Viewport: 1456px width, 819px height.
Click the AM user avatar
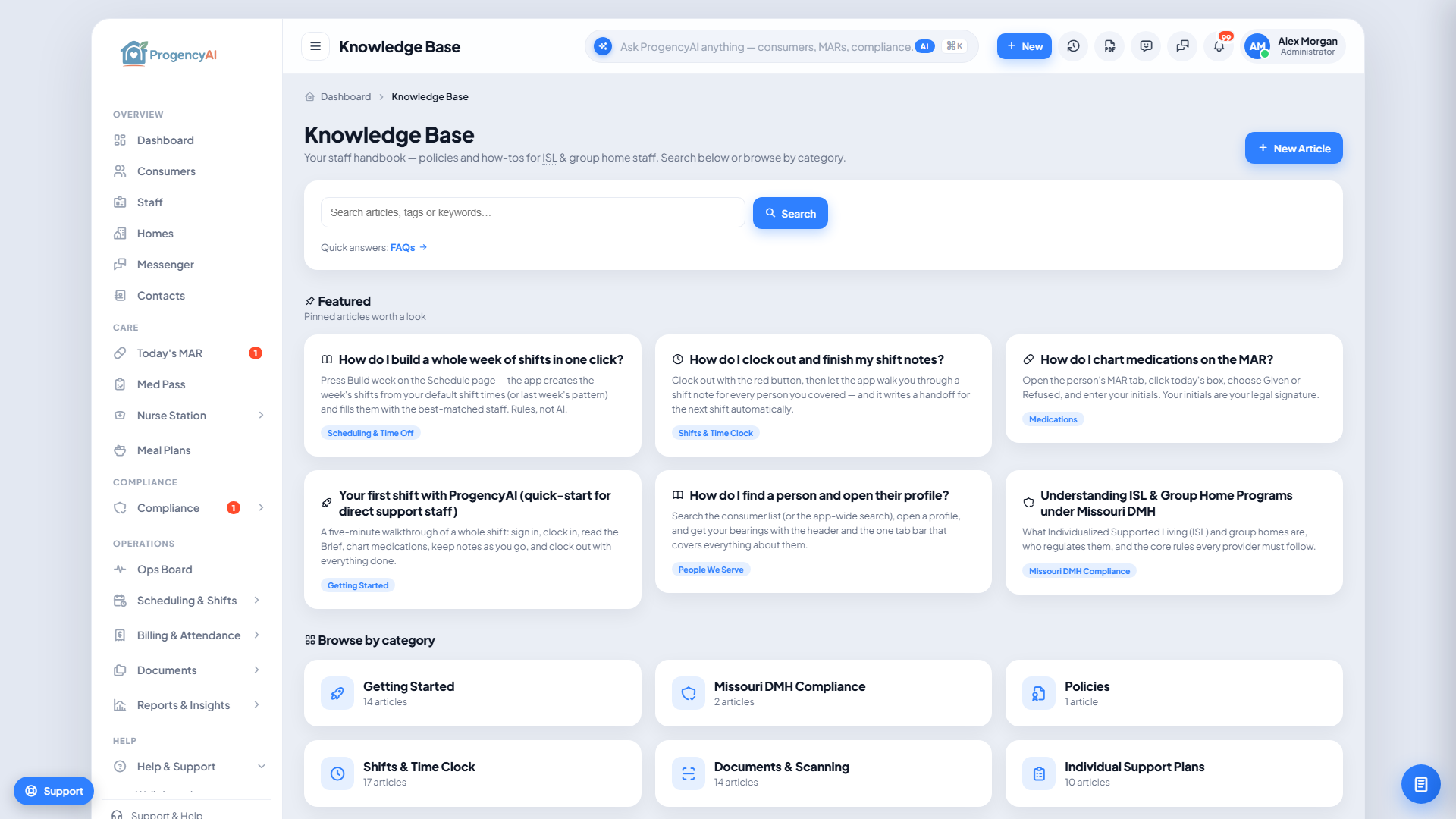point(1257,46)
